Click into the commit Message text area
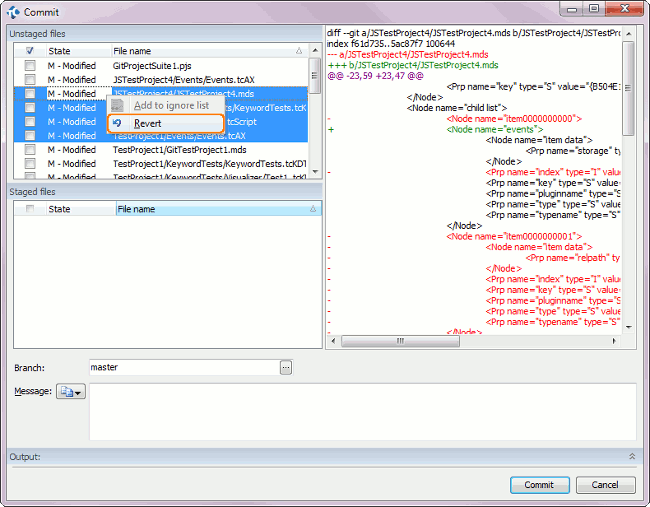Screen dimensions: 650x507 362,411
